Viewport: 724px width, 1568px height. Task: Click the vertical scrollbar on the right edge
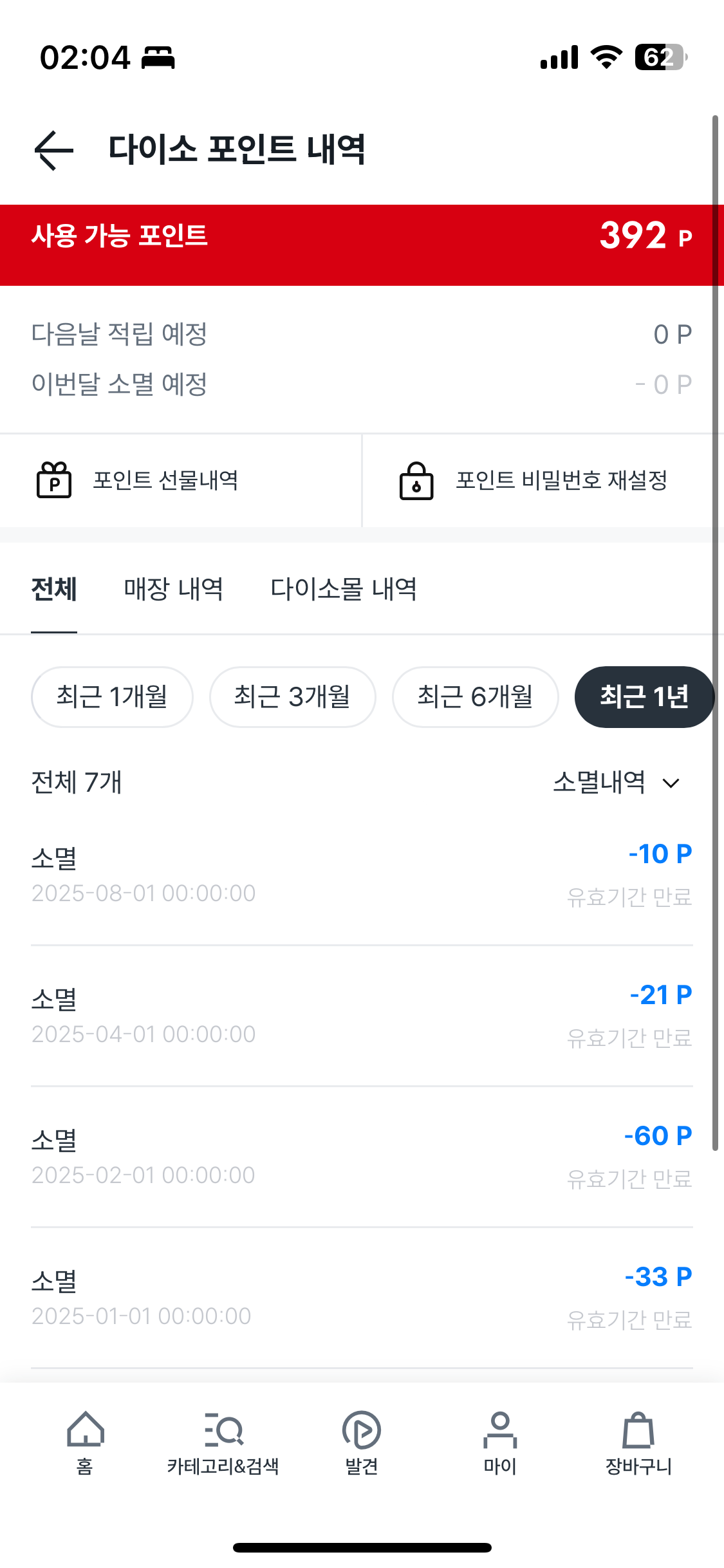[715, 631]
